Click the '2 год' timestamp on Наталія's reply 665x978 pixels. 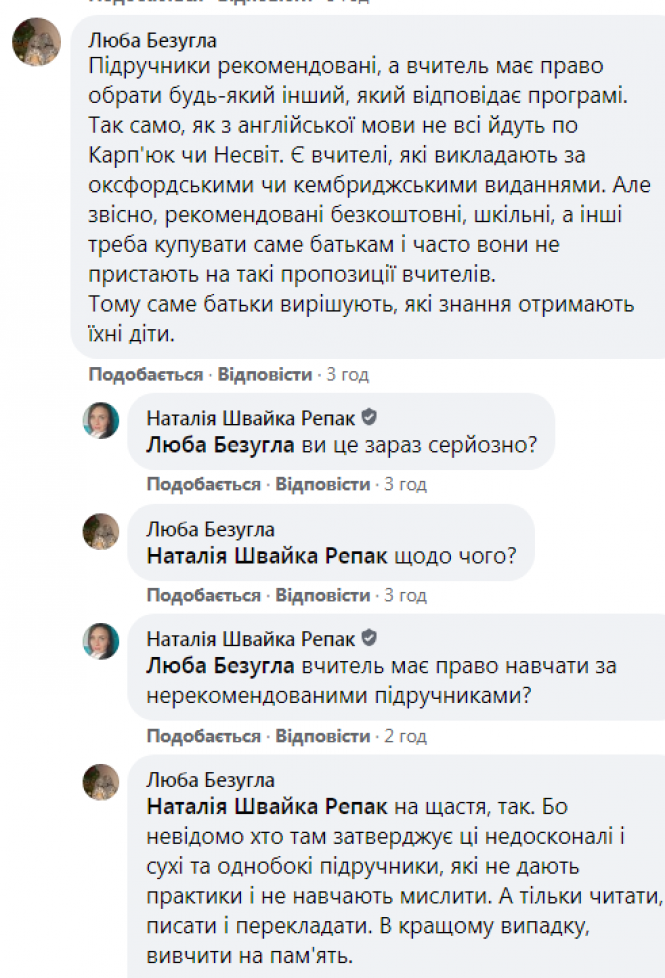pos(406,736)
